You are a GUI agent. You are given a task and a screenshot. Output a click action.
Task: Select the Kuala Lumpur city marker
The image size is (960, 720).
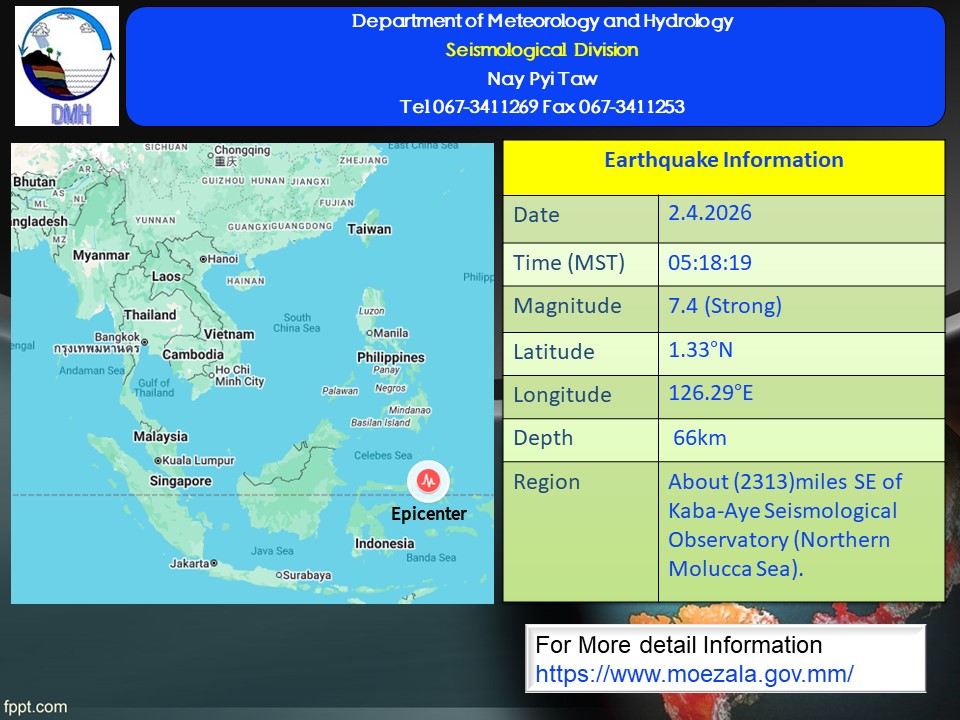pyautogui.click(x=158, y=460)
